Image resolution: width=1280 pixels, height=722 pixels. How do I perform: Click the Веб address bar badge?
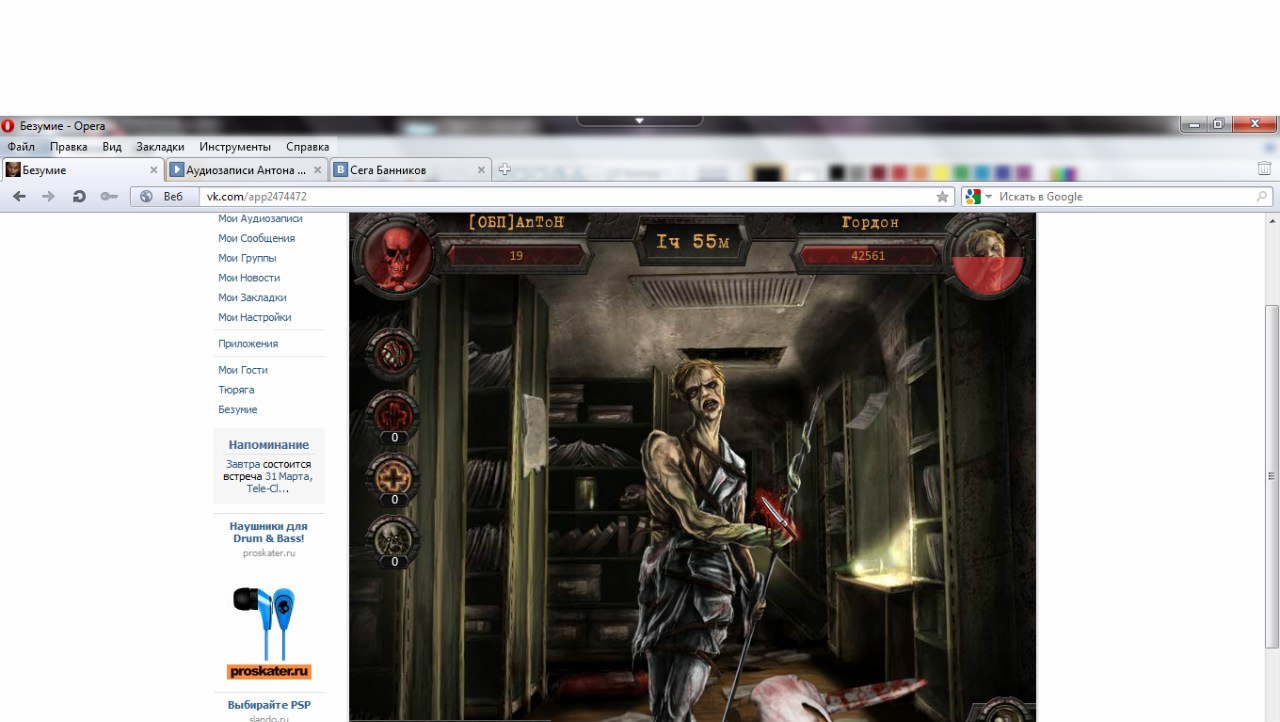coord(164,197)
